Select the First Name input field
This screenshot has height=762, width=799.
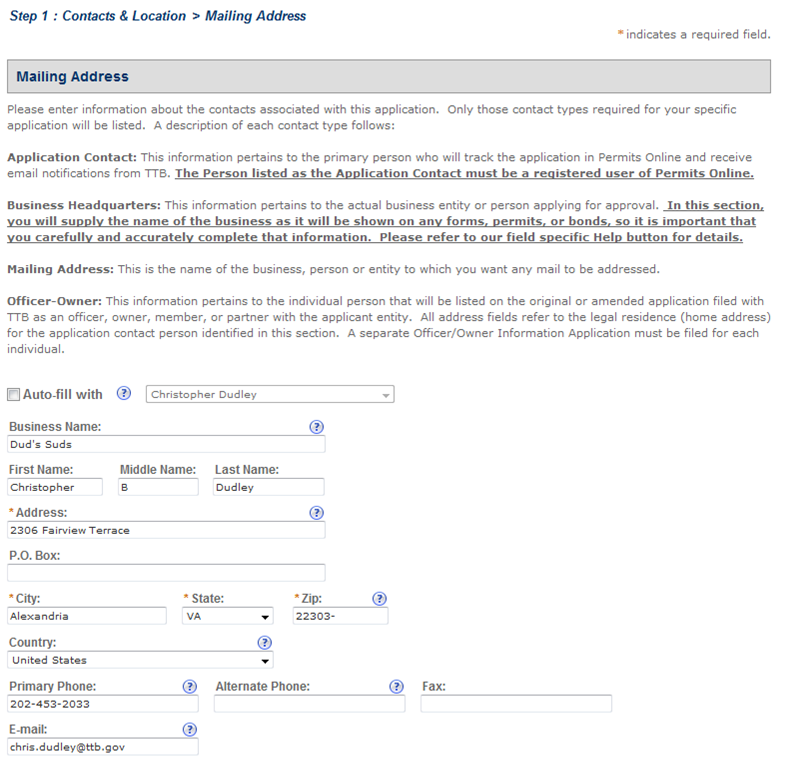[x=55, y=487]
